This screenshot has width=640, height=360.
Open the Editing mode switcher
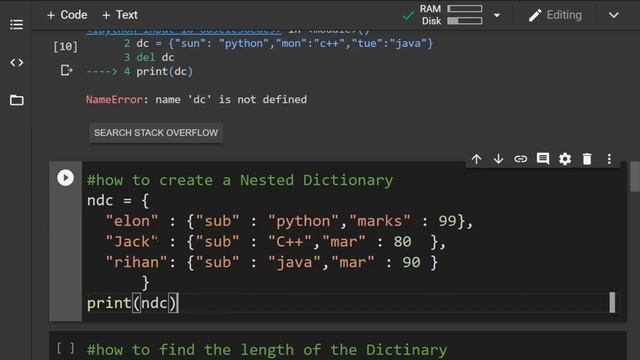point(555,16)
